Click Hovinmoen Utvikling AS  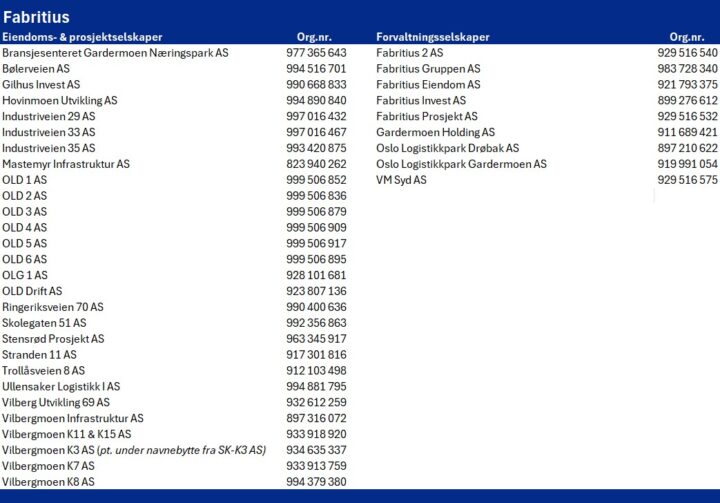[x=60, y=101]
